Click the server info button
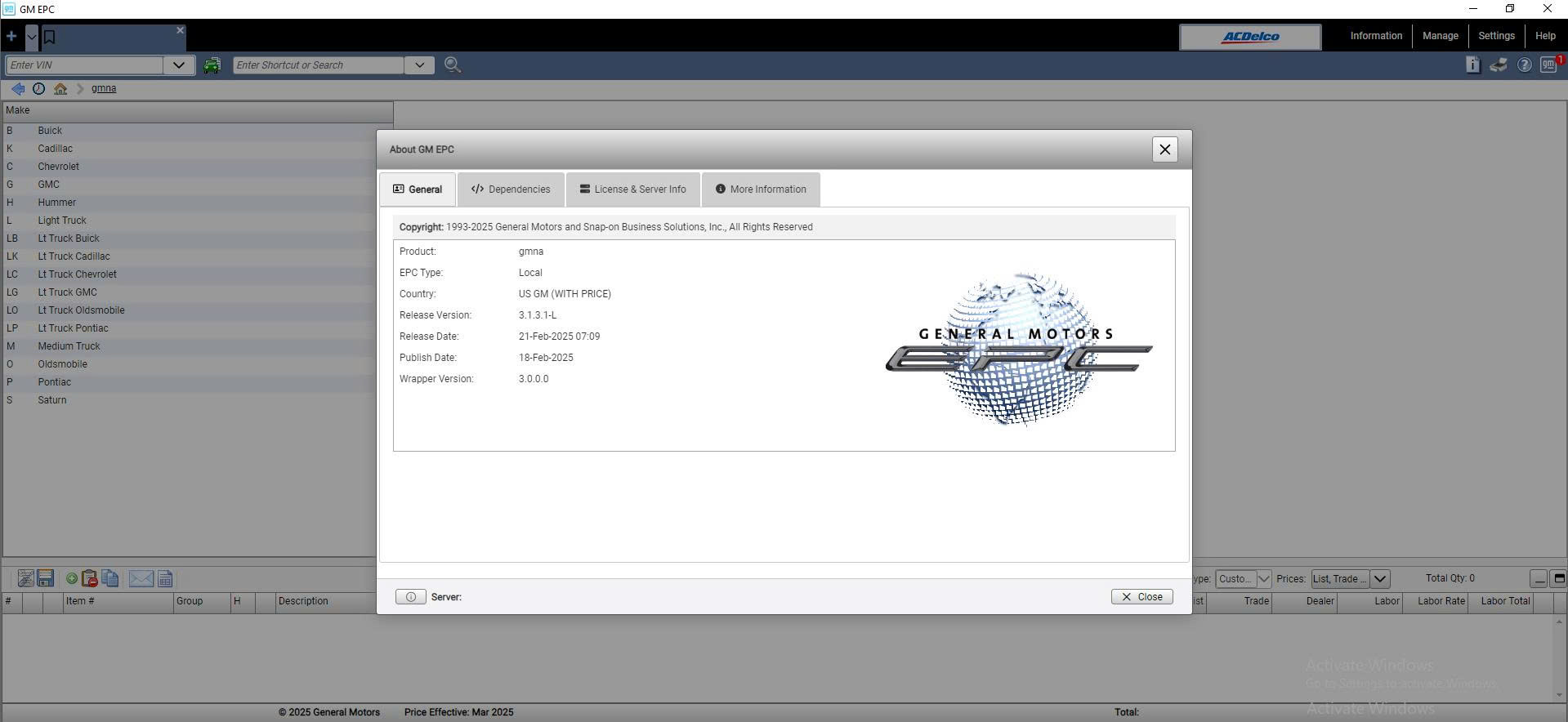Viewport: 1568px width, 722px height. point(410,597)
